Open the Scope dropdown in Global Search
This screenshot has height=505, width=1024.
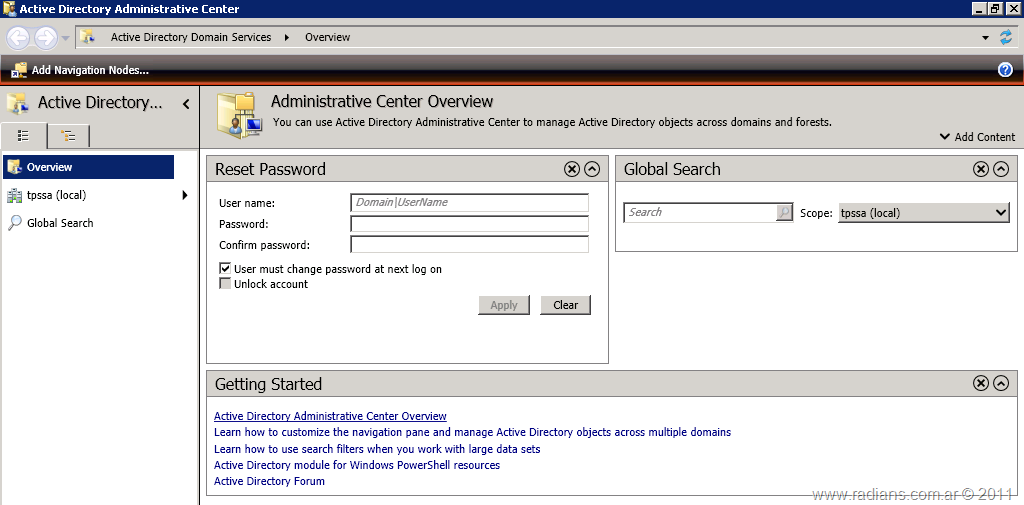tap(923, 213)
